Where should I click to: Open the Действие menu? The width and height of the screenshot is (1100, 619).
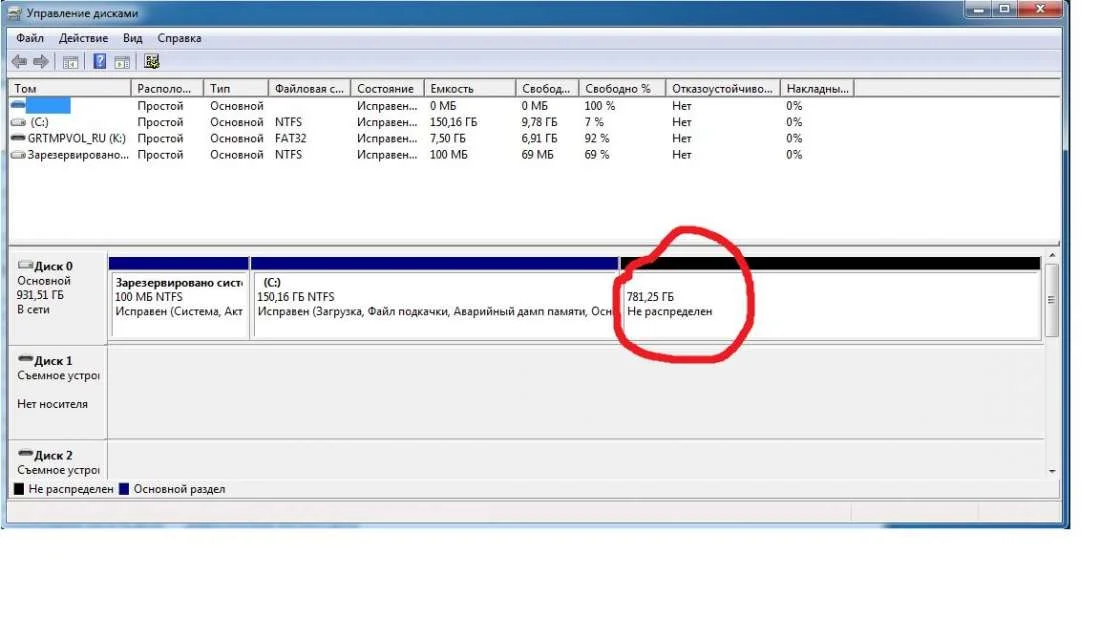pos(83,38)
